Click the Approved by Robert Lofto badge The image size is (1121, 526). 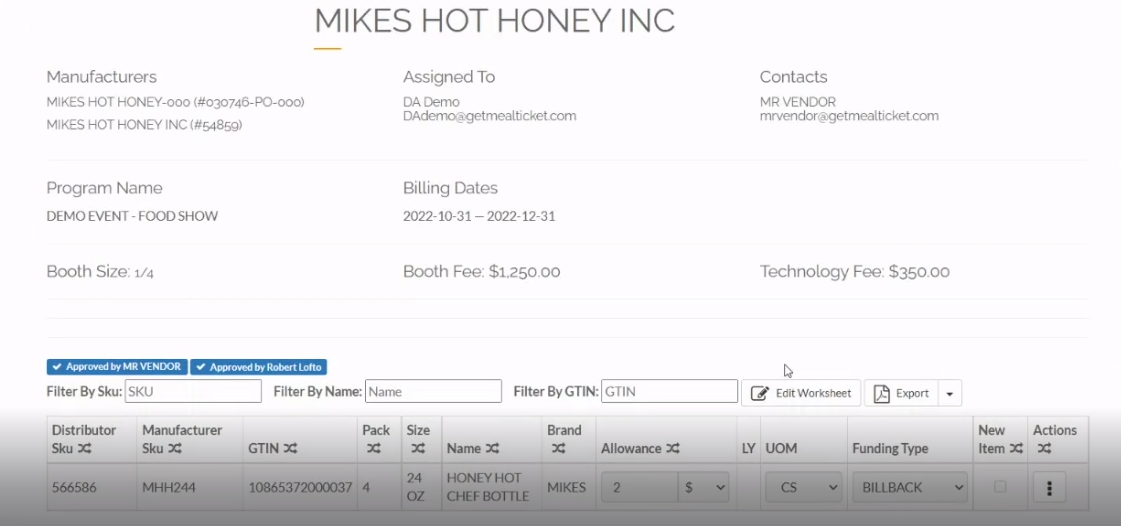tap(259, 367)
